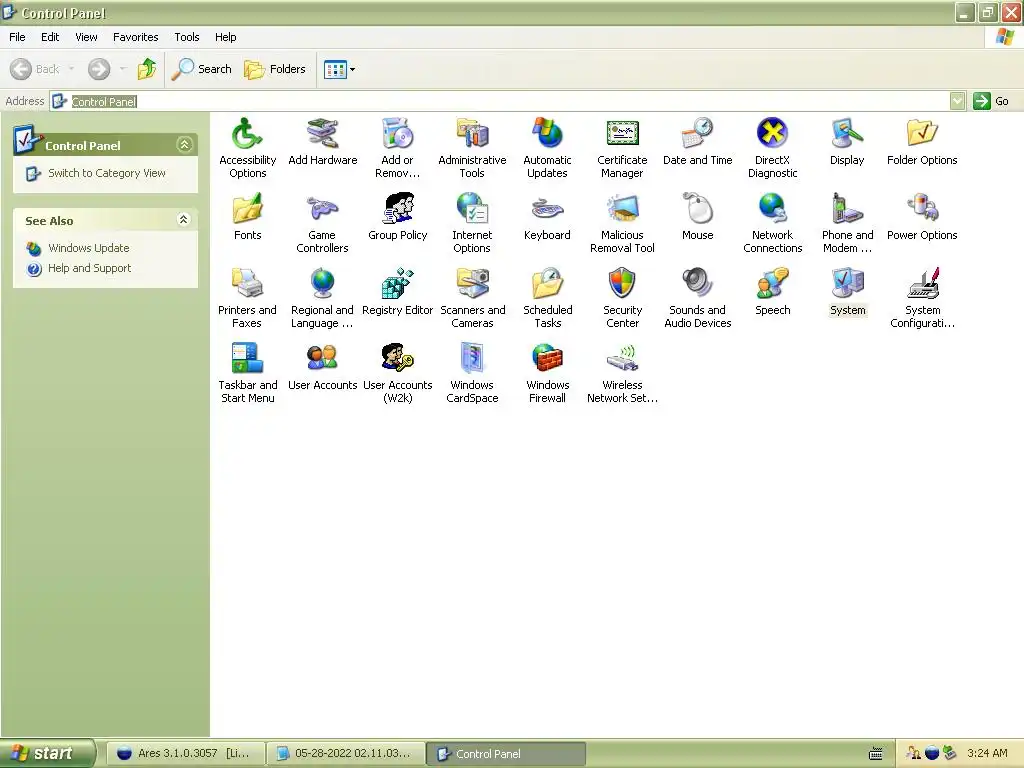Click in the Address input field
The height and width of the screenshot is (768, 1024).
click(x=500, y=101)
